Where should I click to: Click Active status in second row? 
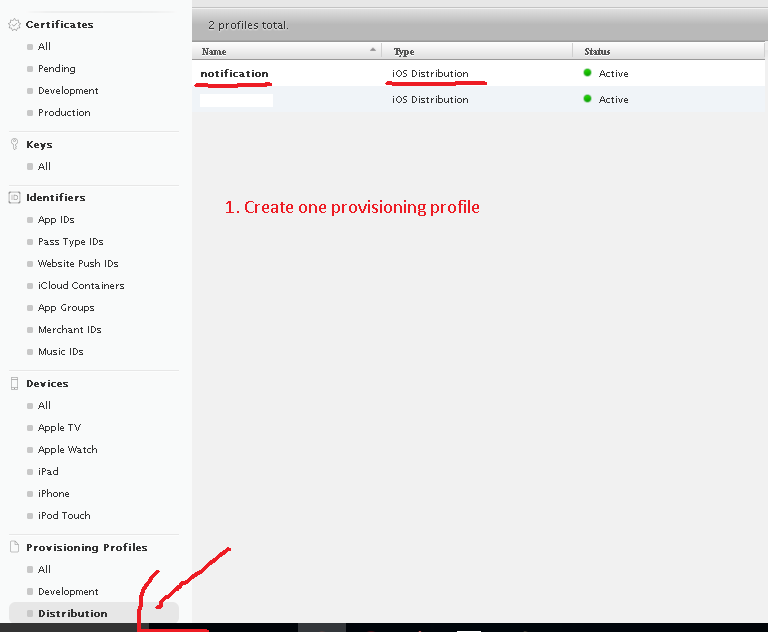613,99
